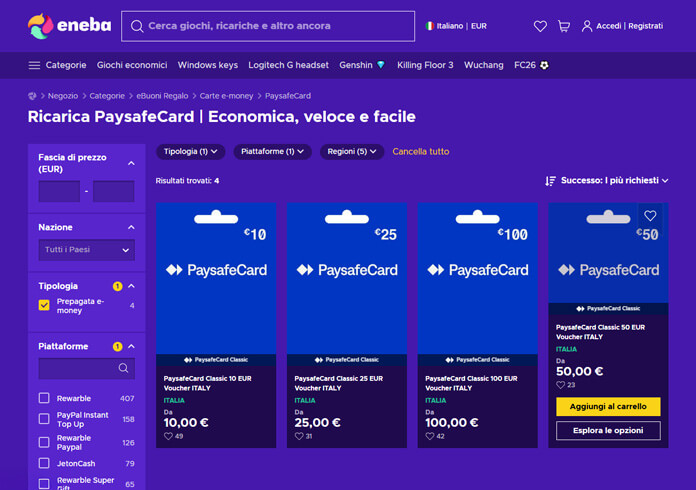Go to Carte e-money breadcrumb link
This screenshot has height=490, width=696.
pyautogui.click(x=226, y=96)
